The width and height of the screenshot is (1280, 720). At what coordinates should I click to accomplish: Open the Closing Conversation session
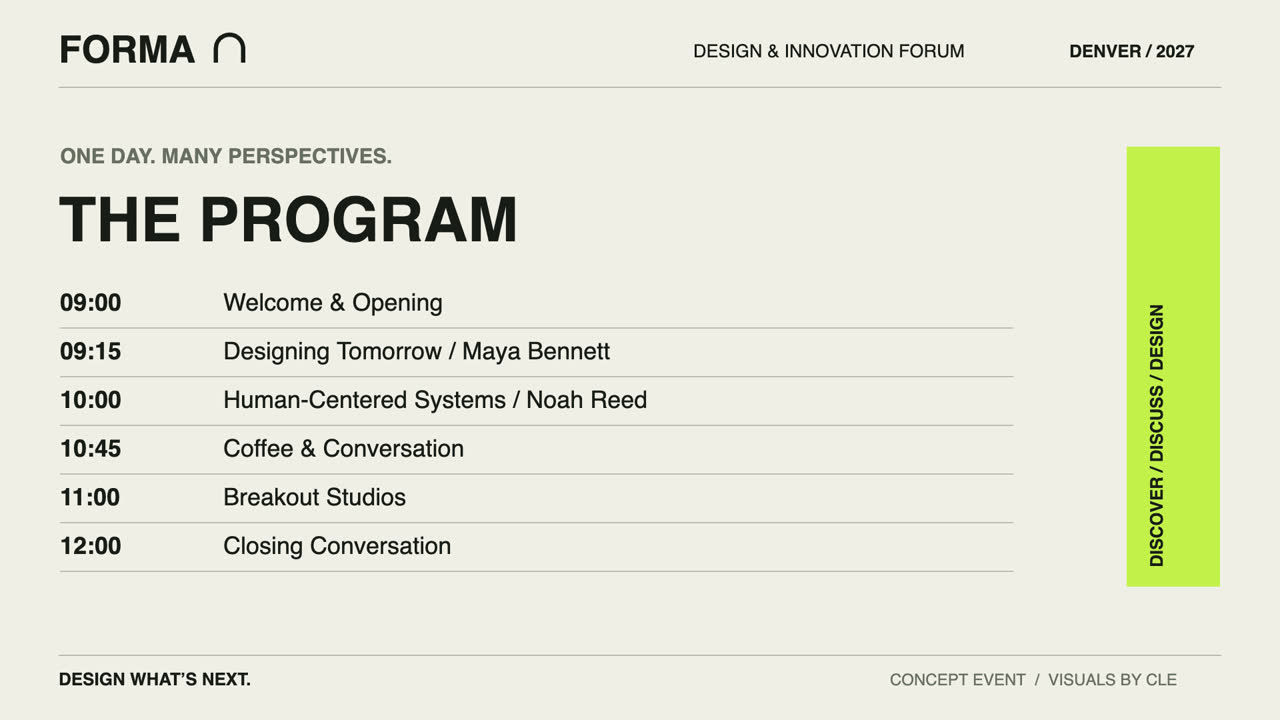337,546
